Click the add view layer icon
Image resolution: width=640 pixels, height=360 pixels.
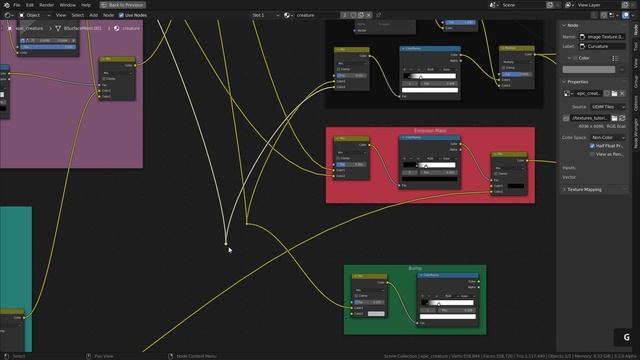(x=625, y=5)
